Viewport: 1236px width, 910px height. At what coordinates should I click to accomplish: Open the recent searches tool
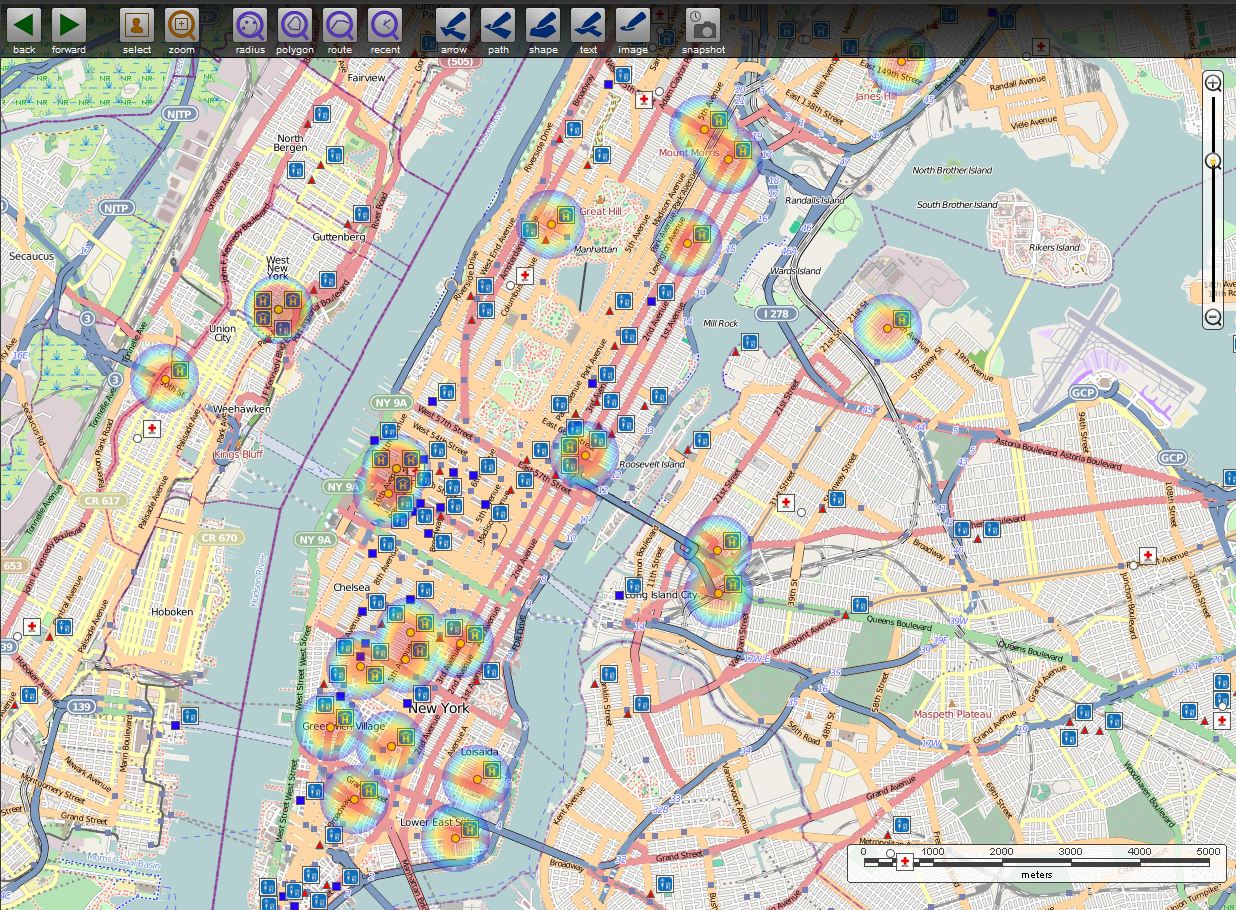(385, 25)
